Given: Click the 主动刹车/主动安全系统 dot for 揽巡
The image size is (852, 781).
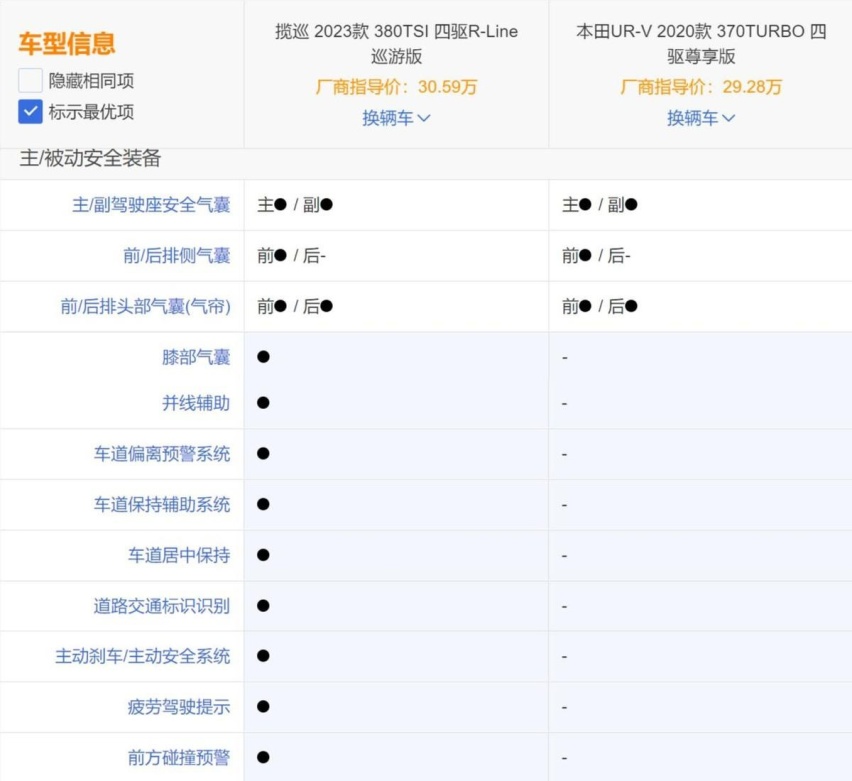Looking at the screenshot, I should click(264, 656).
